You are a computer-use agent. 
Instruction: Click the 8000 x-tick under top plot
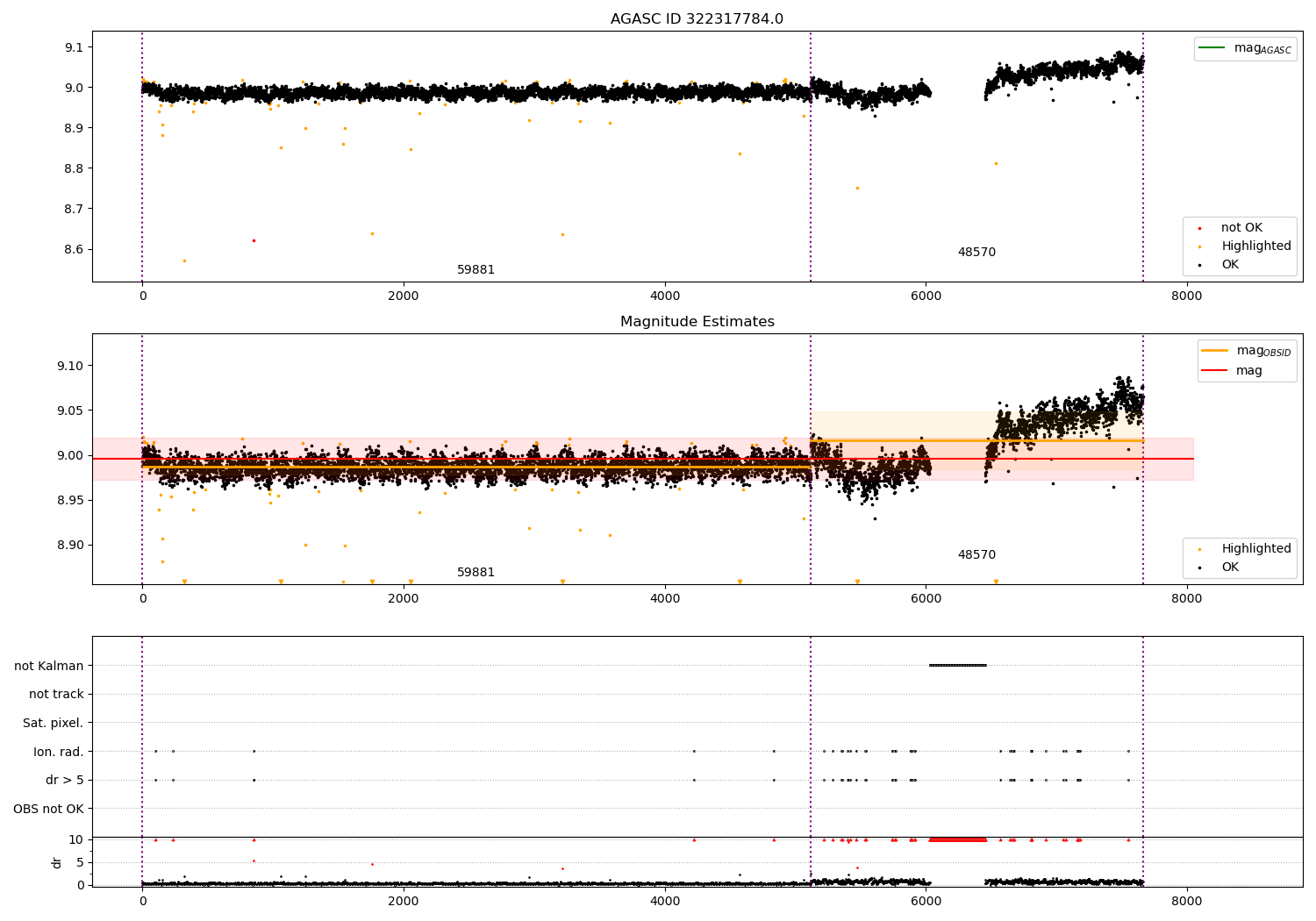(x=1187, y=296)
